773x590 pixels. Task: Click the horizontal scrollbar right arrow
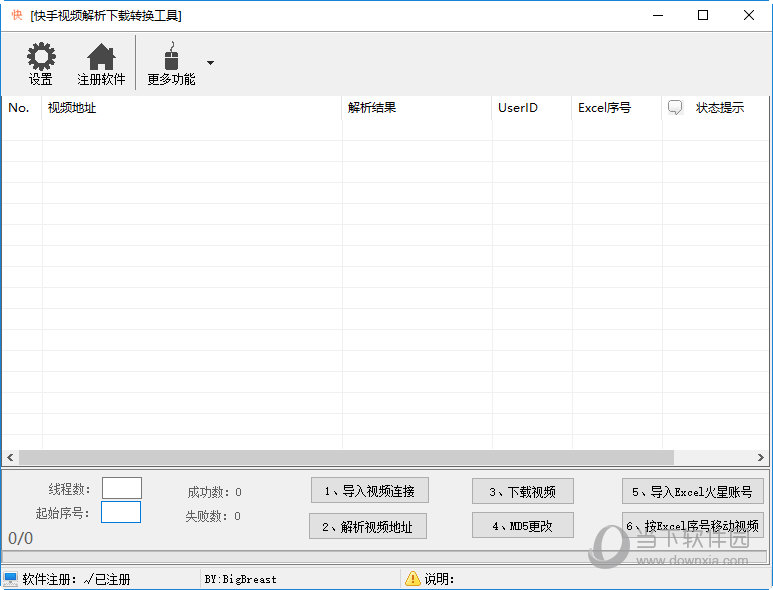tap(761, 457)
